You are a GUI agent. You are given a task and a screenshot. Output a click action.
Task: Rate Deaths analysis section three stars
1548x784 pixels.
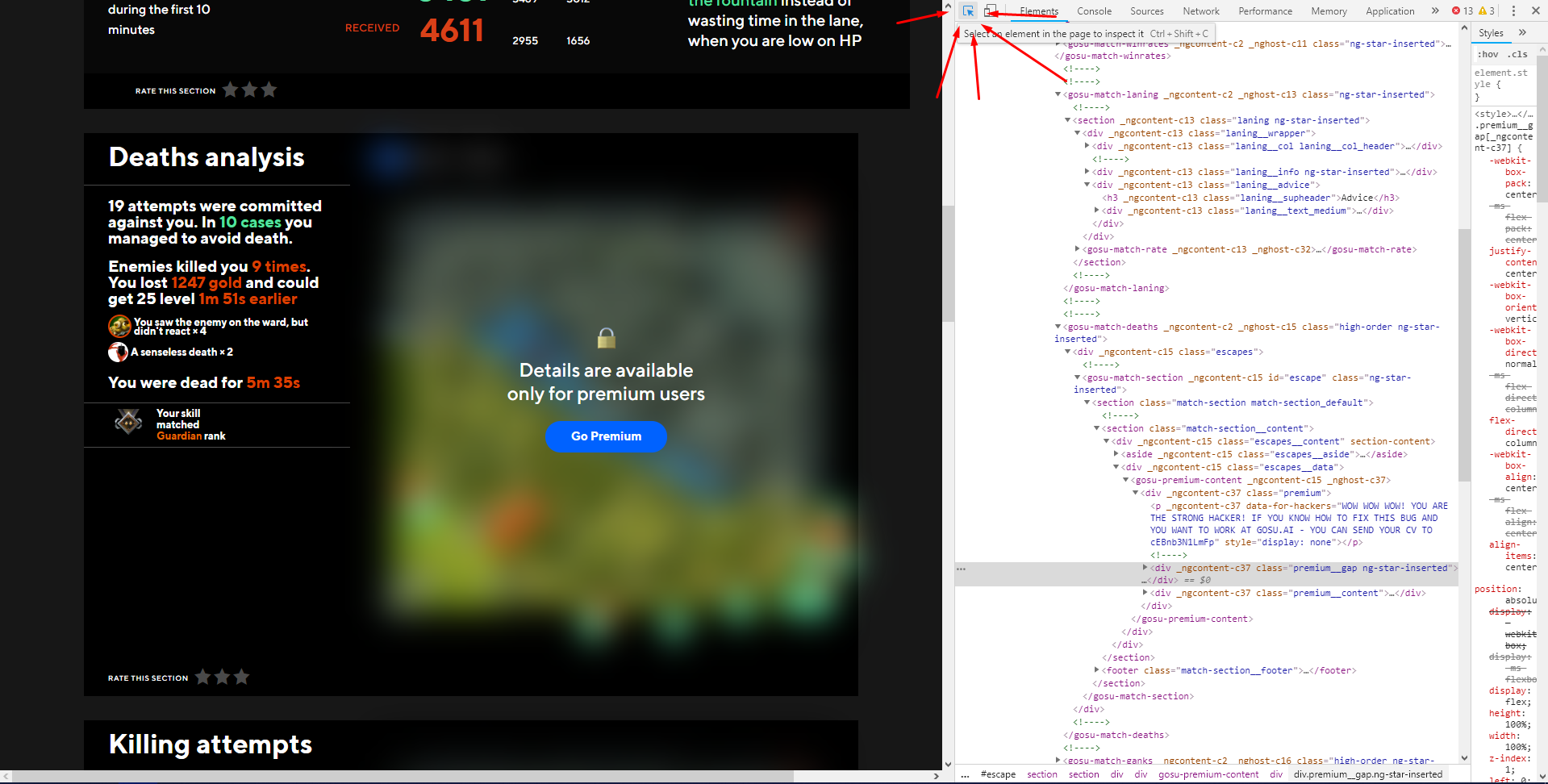click(242, 677)
